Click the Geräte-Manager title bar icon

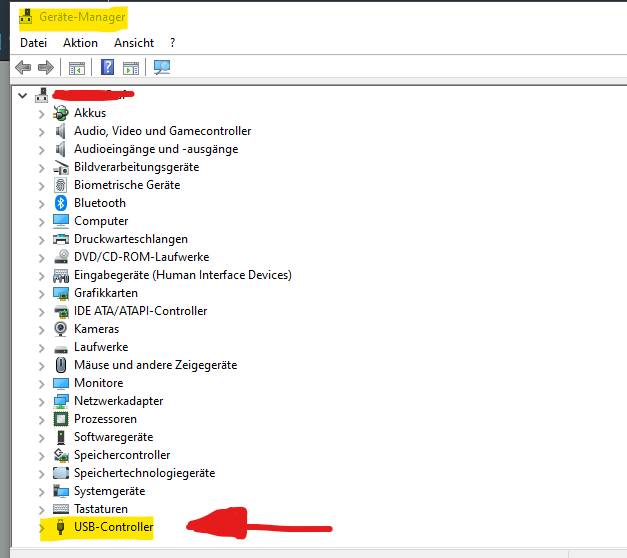tap(26, 17)
